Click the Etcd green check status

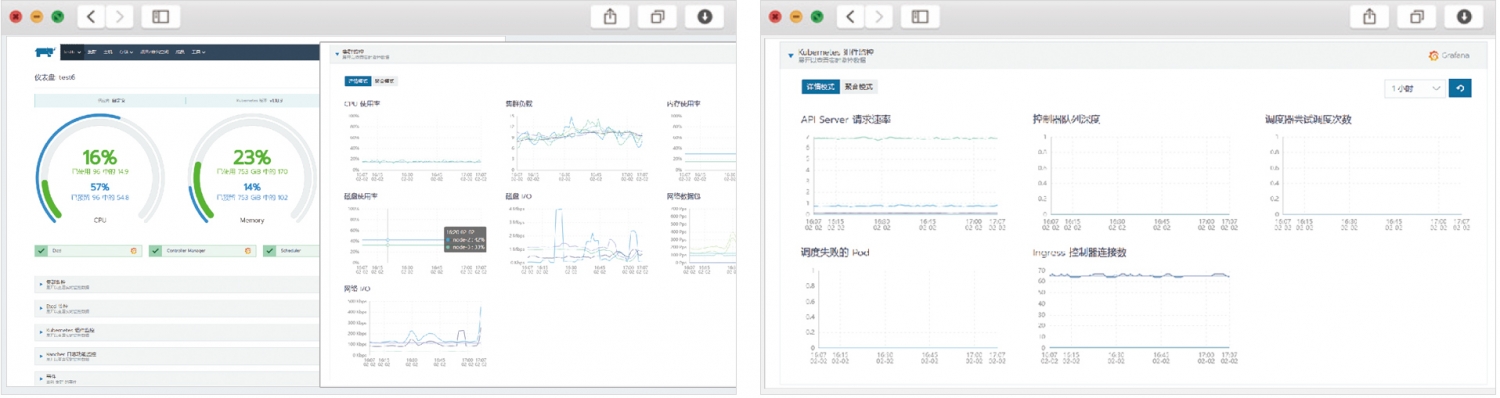41,250
